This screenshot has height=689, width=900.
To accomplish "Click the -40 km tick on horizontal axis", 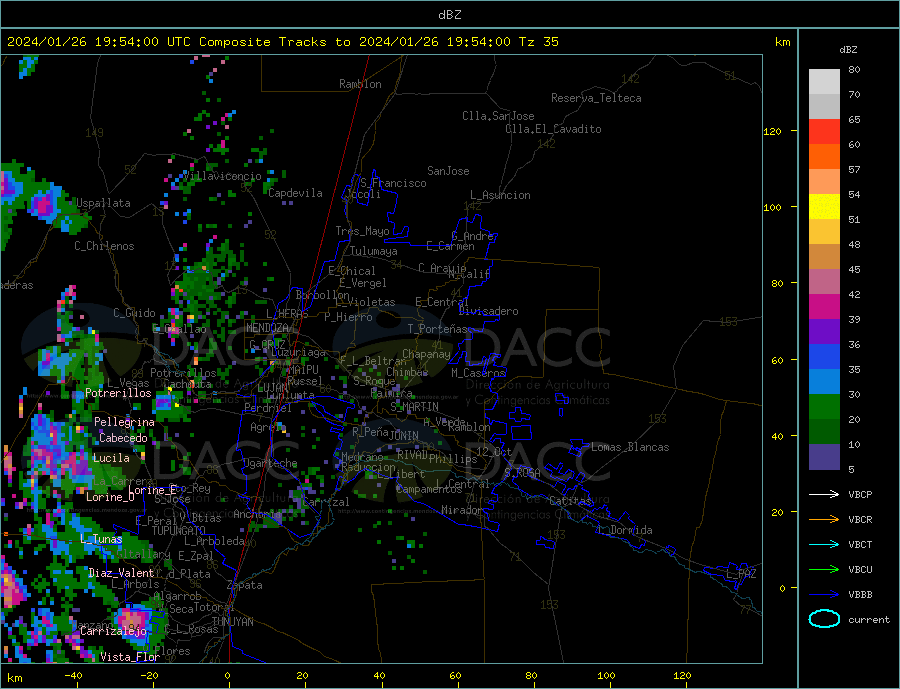I will [x=73, y=676].
